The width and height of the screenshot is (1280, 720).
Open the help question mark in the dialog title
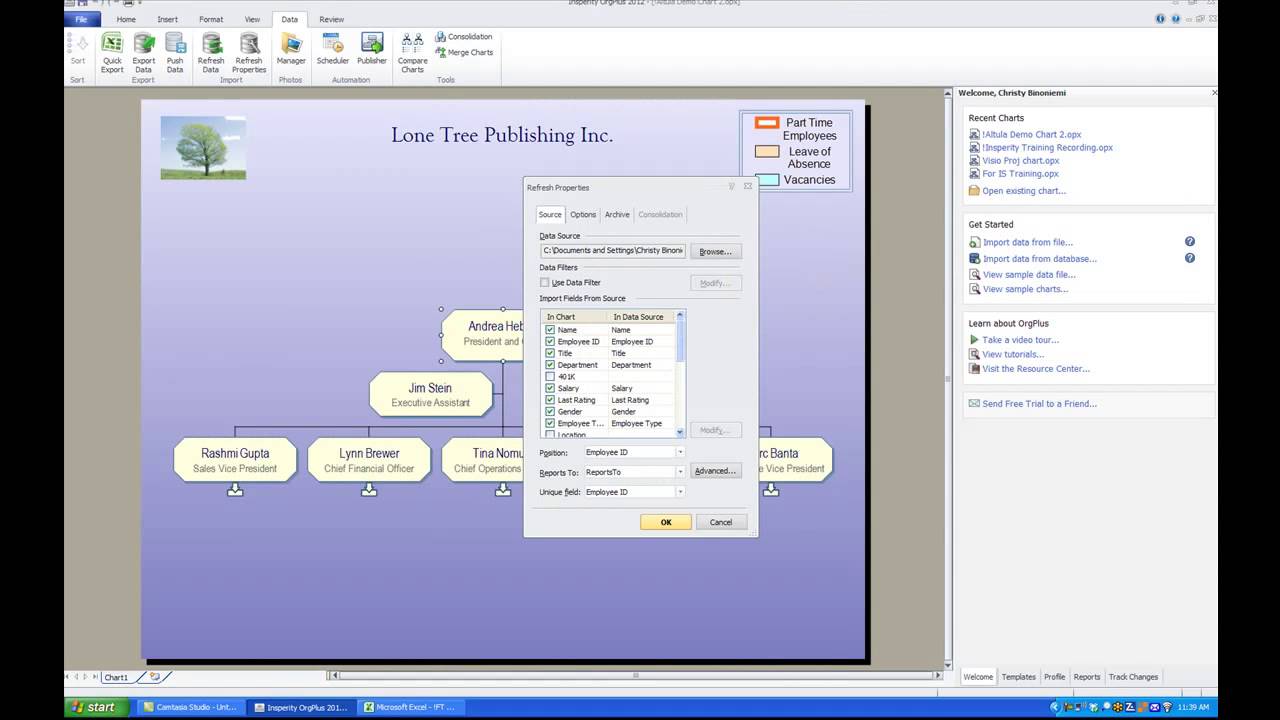[731, 186]
